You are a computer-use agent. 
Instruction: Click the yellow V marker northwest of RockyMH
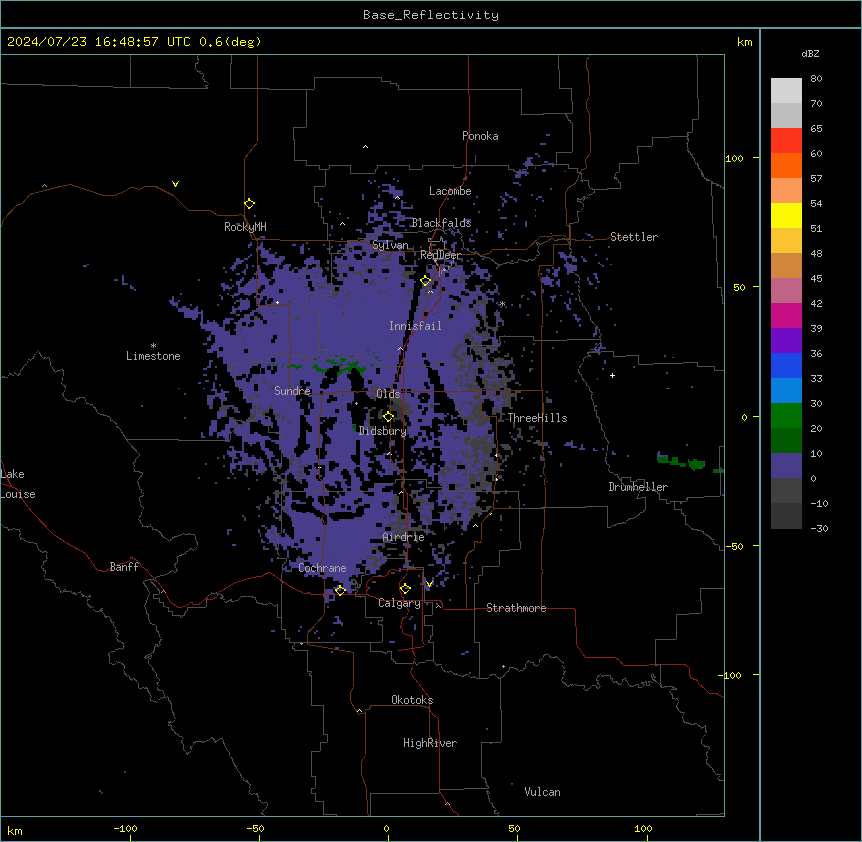pyautogui.click(x=175, y=184)
